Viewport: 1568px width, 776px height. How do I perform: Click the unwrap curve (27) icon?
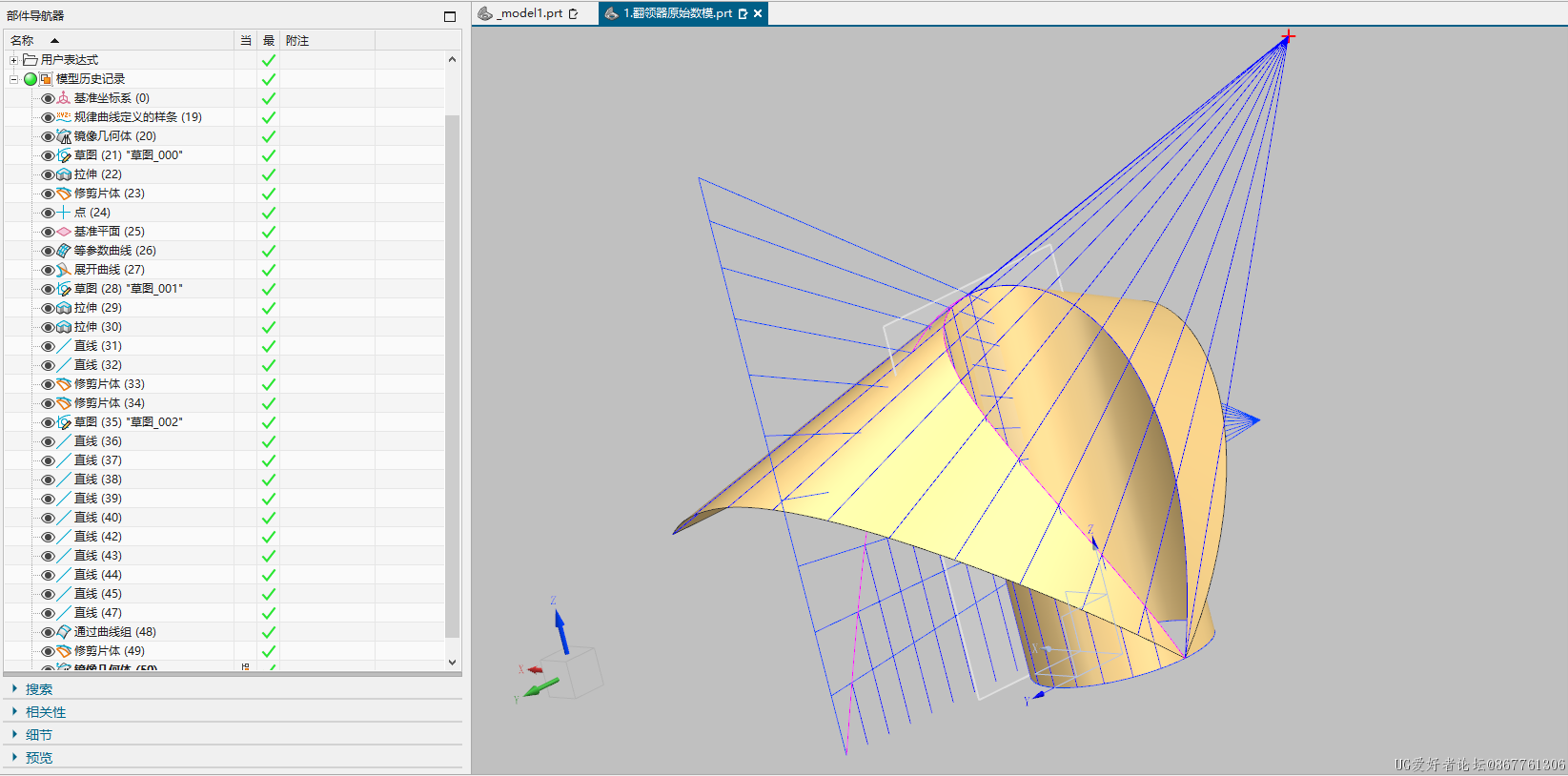pyautogui.click(x=64, y=270)
